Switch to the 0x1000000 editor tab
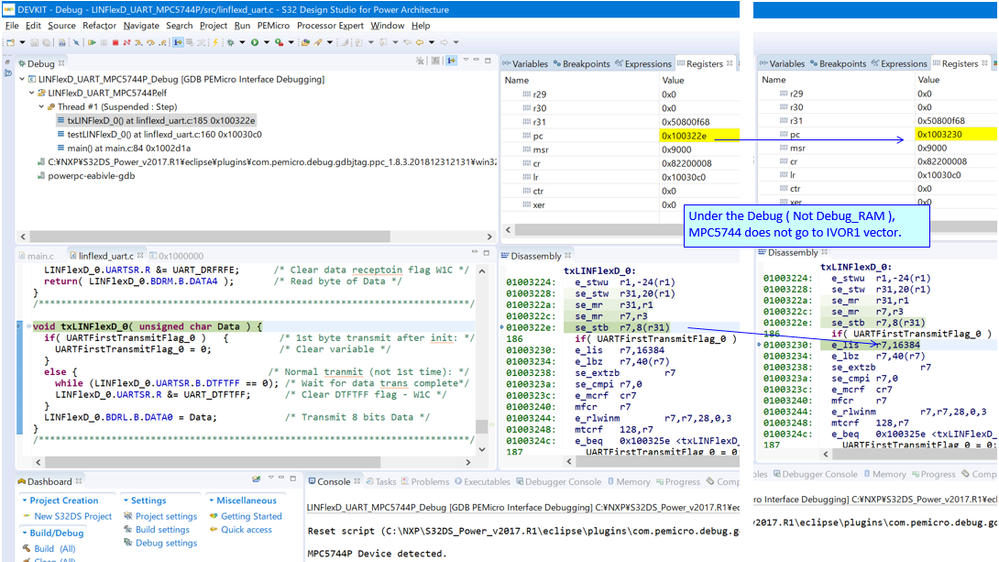The height and width of the screenshot is (562, 999). tap(176, 256)
